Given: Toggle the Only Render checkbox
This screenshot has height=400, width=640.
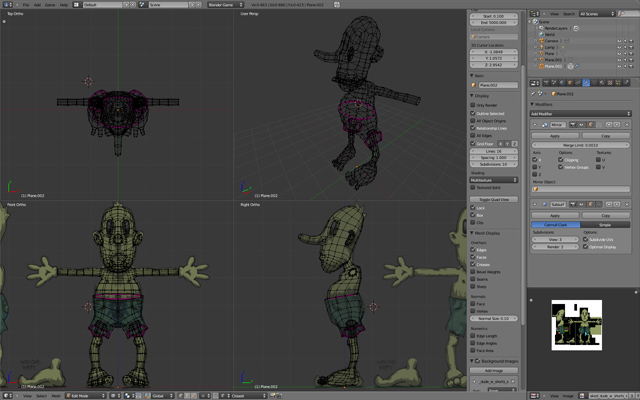Looking at the screenshot, I should [x=474, y=105].
